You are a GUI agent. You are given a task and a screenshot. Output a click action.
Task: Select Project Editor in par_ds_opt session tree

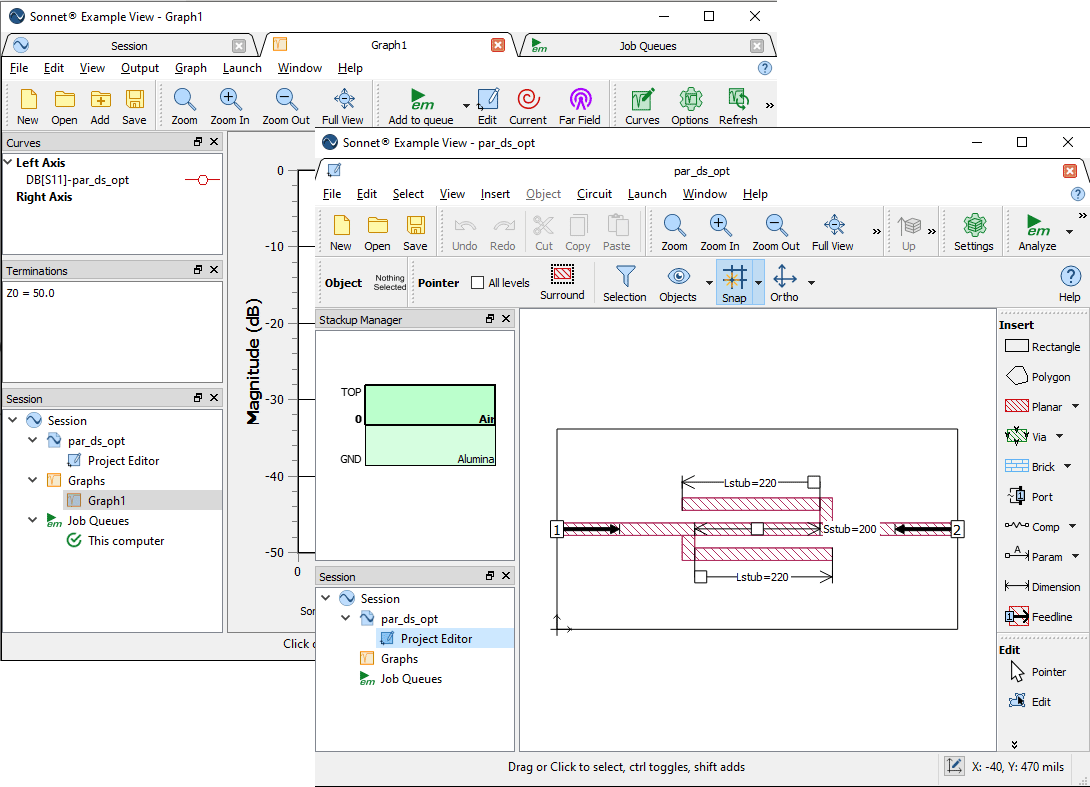436,638
